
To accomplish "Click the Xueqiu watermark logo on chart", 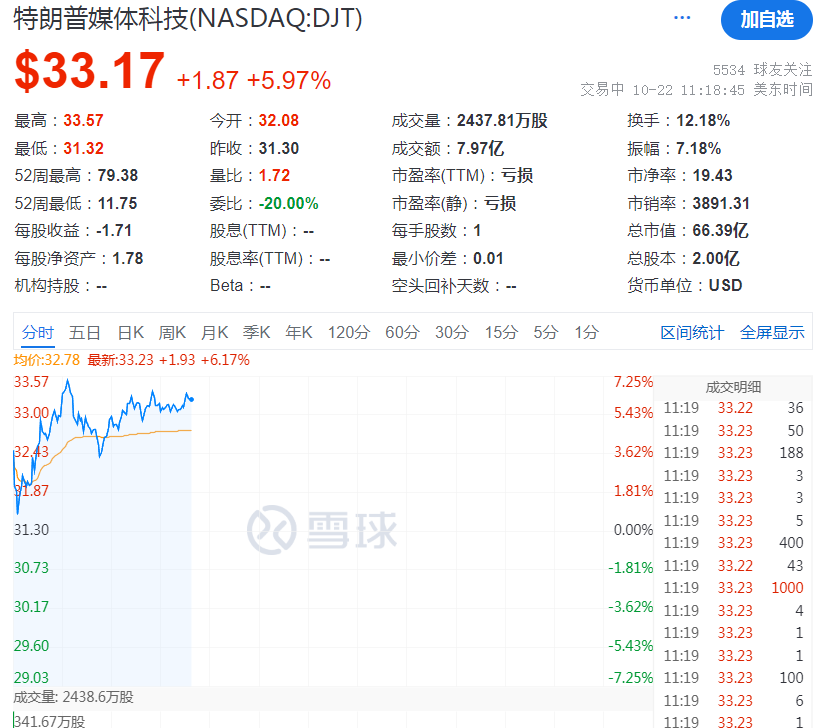I will 320,528.
